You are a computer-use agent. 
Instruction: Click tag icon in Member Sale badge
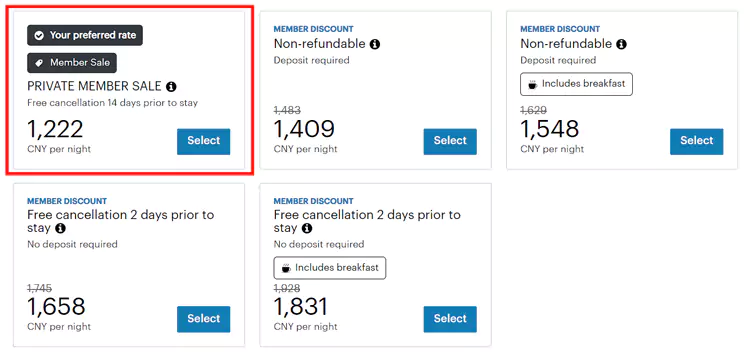[x=39, y=63]
